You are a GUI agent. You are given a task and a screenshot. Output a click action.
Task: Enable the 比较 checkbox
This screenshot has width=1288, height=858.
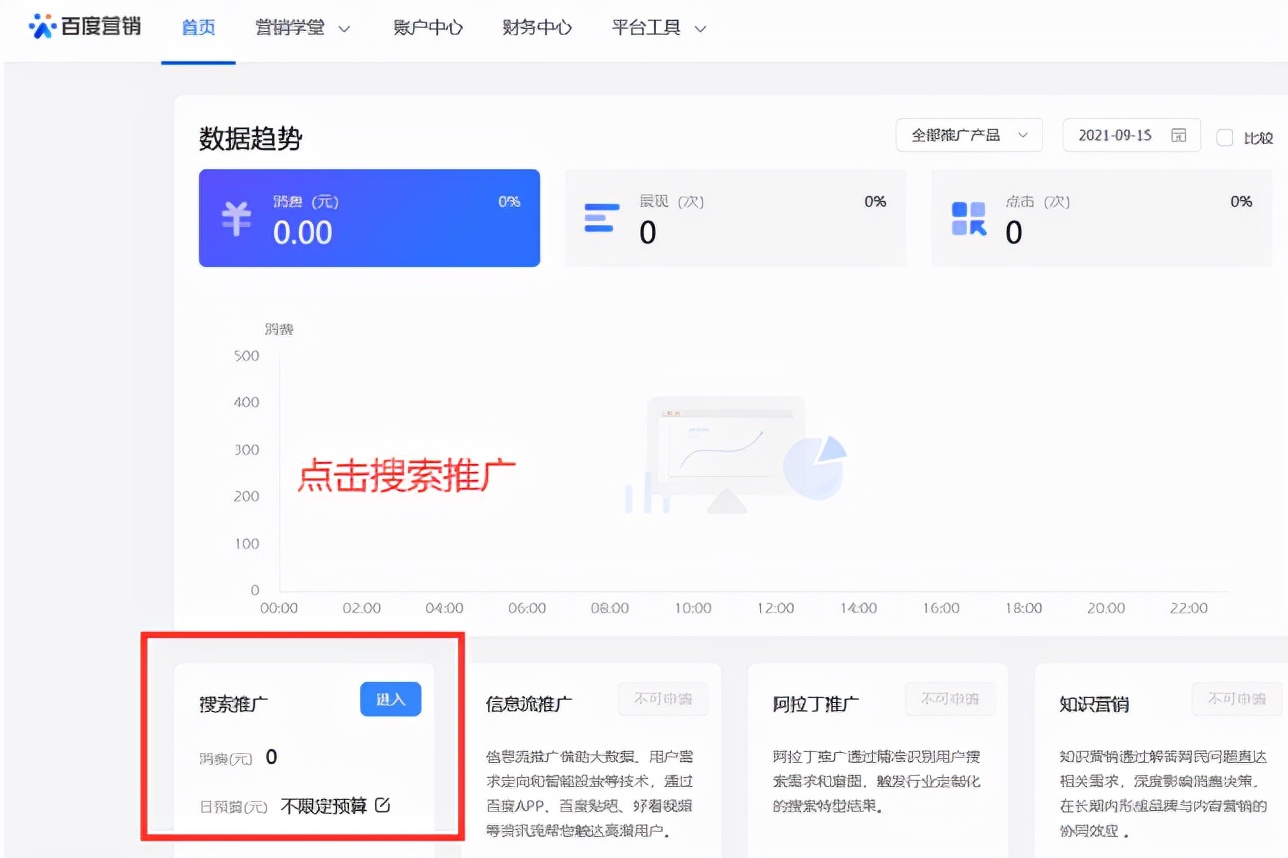pyautogui.click(x=1226, y=138)
